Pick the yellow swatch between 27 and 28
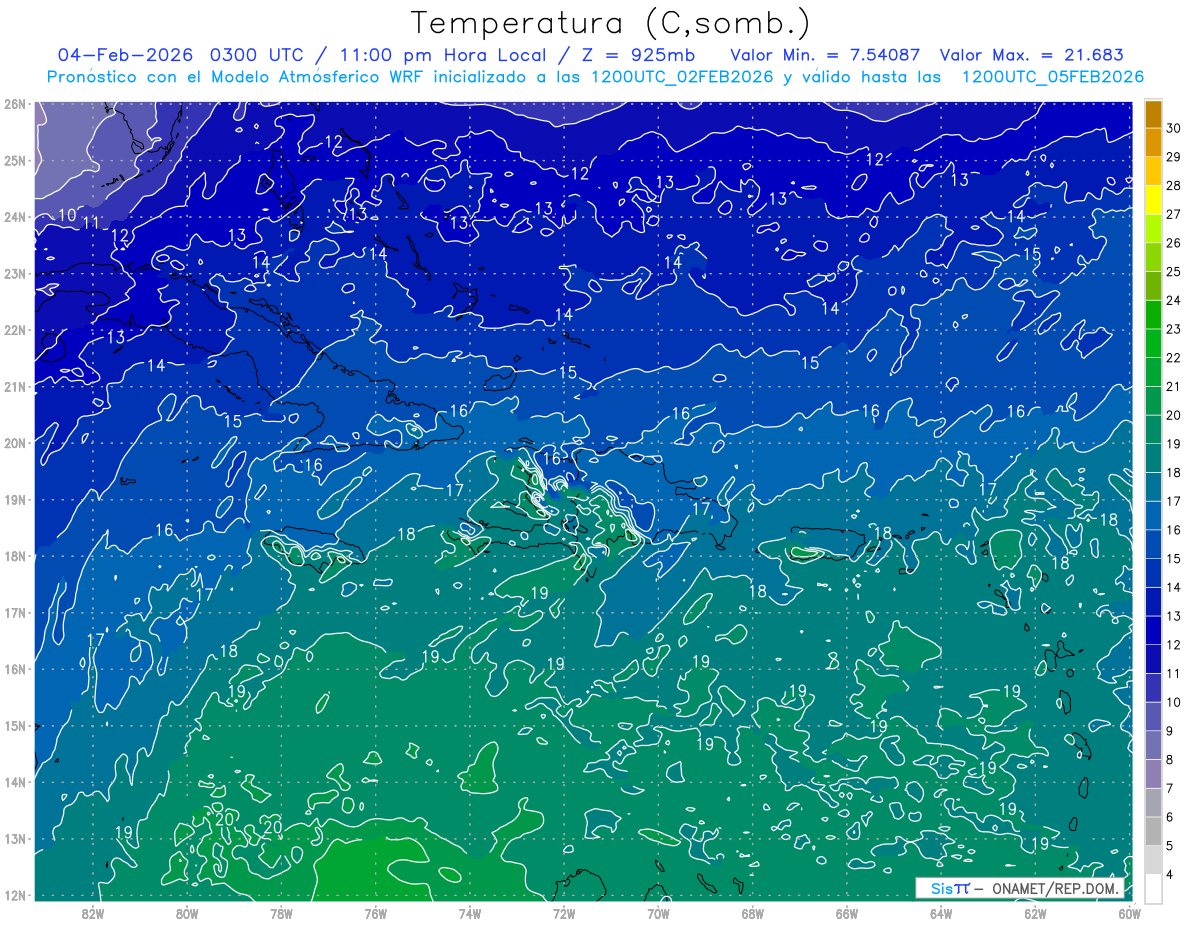This screenshot has height=927, width=1200. (x=1153, y=199)
